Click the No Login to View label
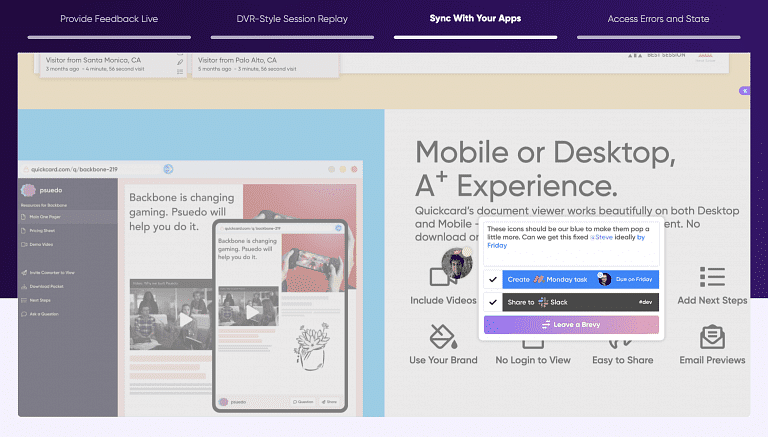The image size is (768, 437). [x=533, y=360]
